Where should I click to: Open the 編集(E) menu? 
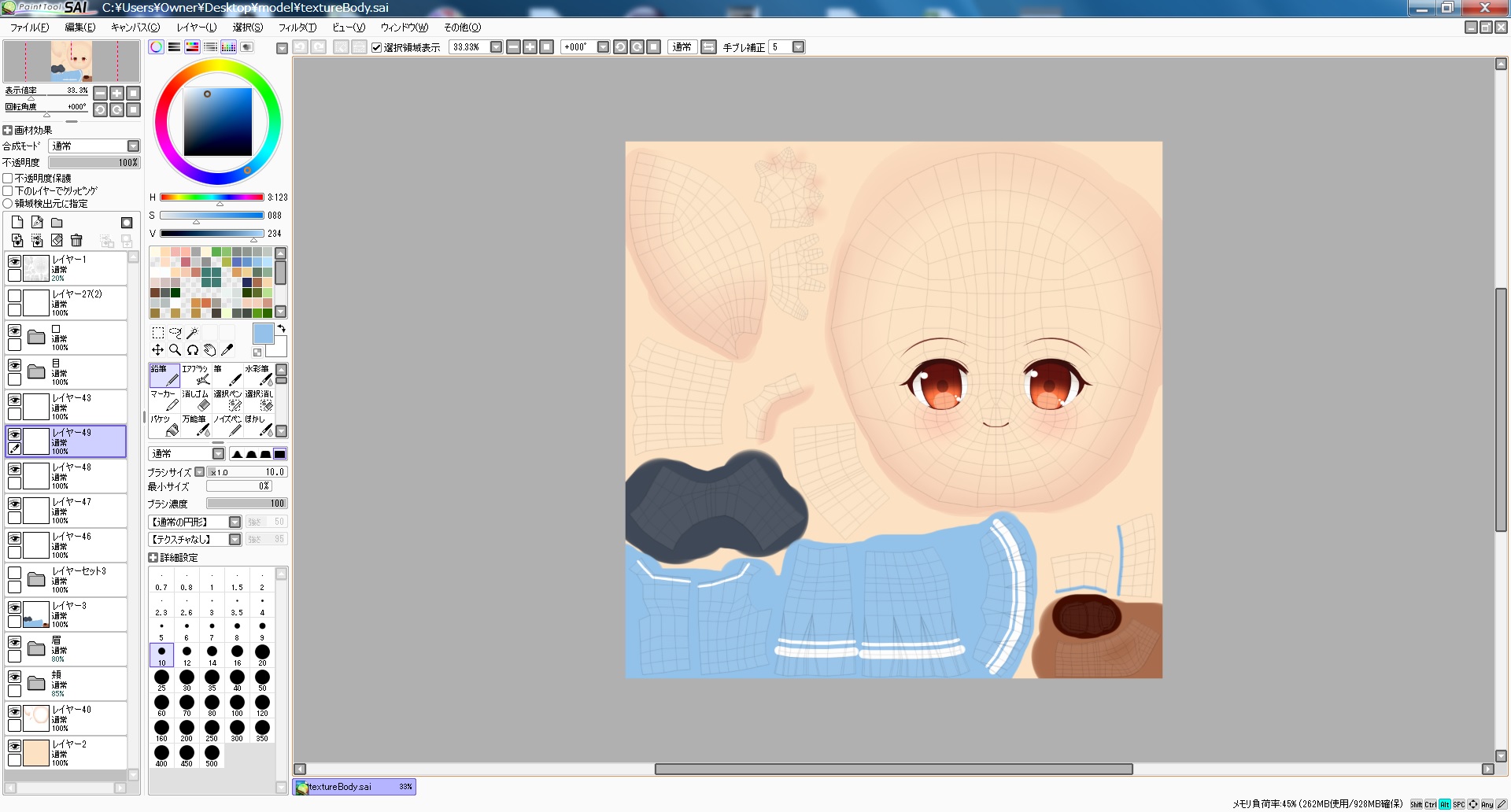click(x=80, y=28)
